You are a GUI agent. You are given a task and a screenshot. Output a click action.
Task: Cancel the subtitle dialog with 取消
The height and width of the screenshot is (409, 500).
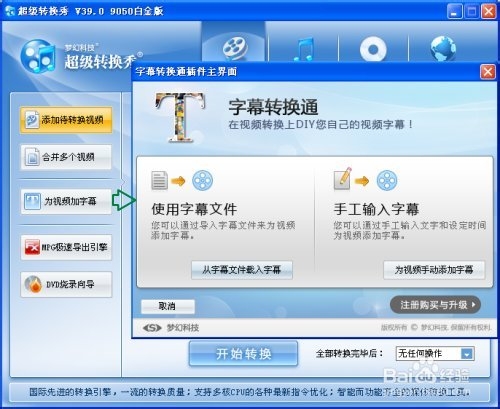(x=168, y=306)
